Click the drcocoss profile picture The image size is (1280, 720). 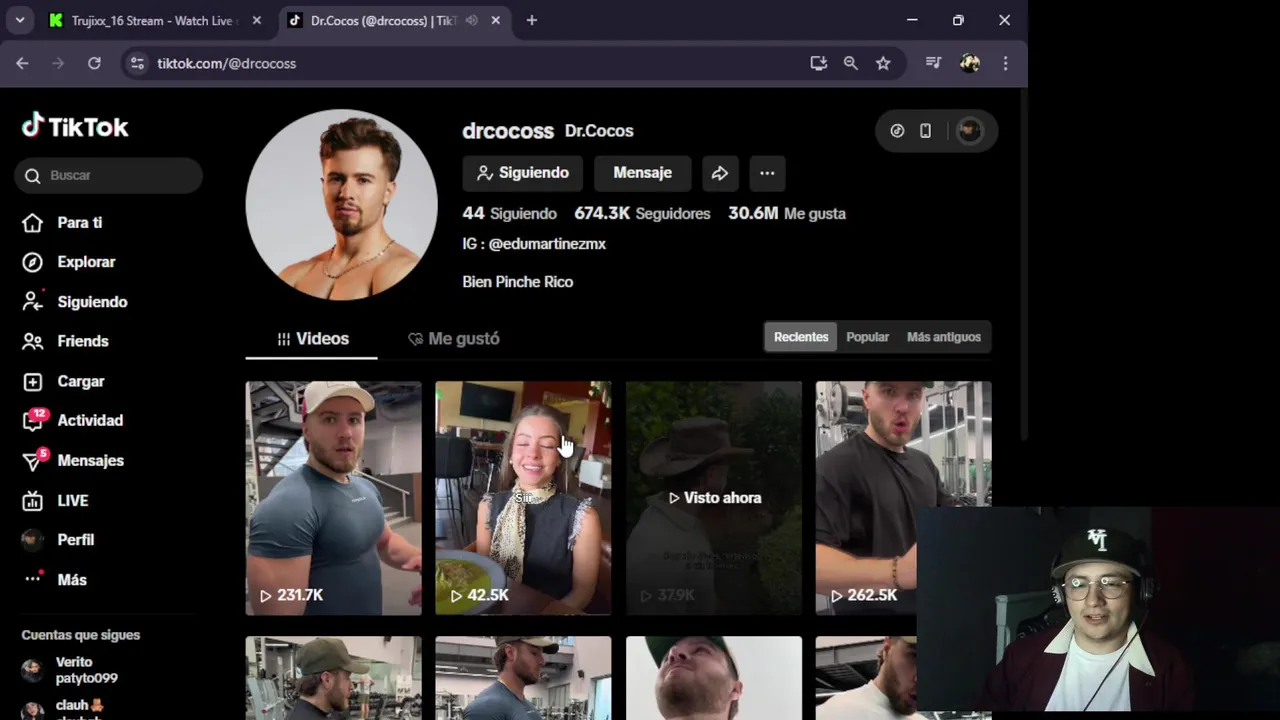(341, 205)
